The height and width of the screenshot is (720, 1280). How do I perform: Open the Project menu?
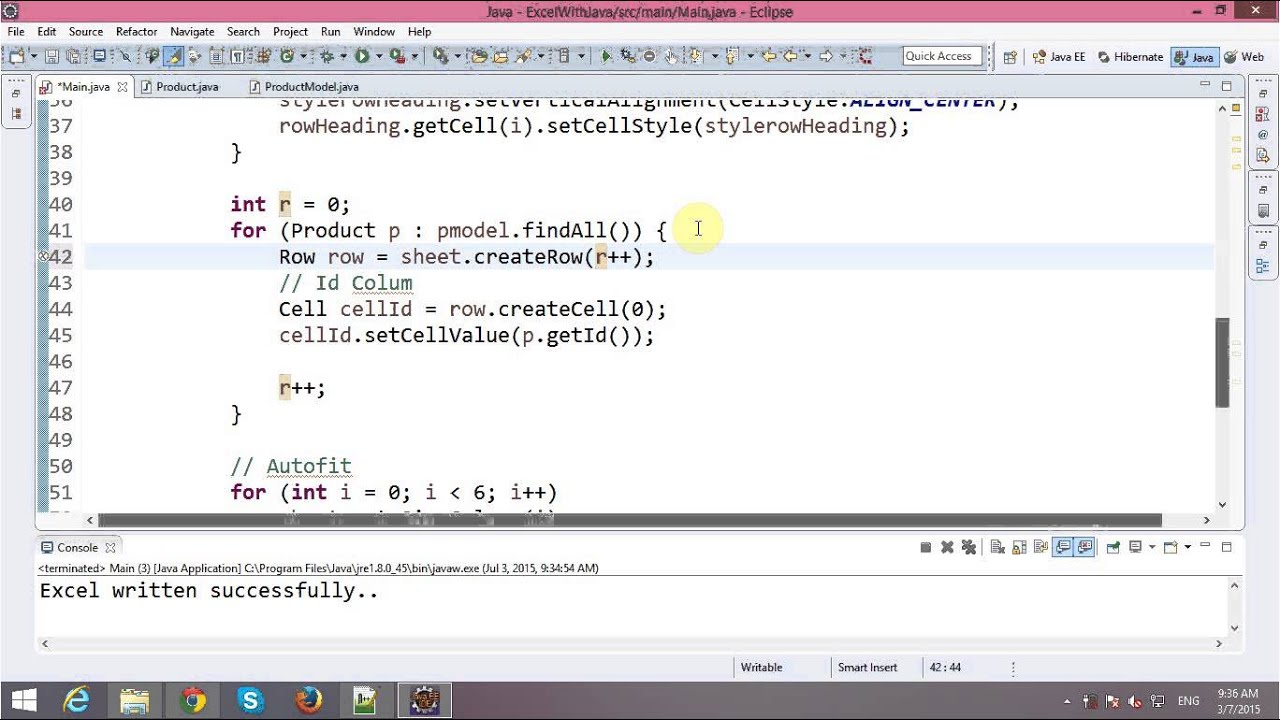click(290, 32)
